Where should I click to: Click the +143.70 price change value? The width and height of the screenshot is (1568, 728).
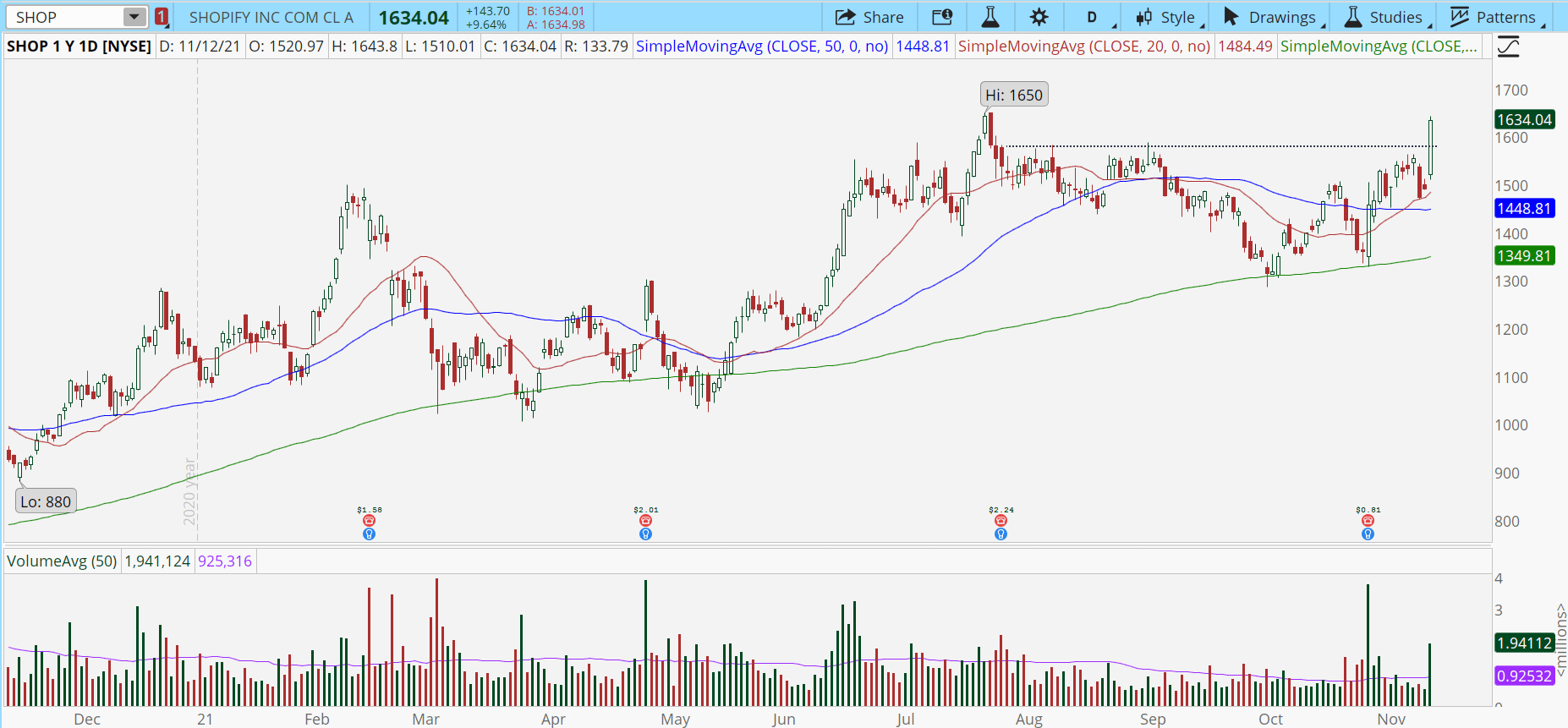487,11
